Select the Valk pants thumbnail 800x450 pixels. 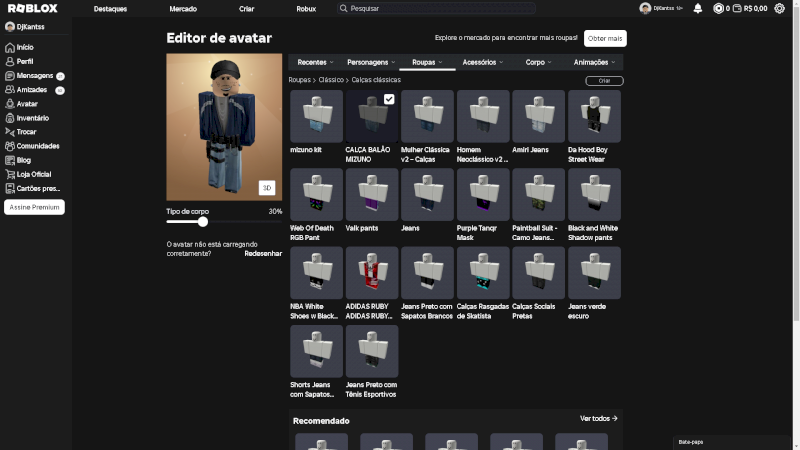(x=372, y=194)
